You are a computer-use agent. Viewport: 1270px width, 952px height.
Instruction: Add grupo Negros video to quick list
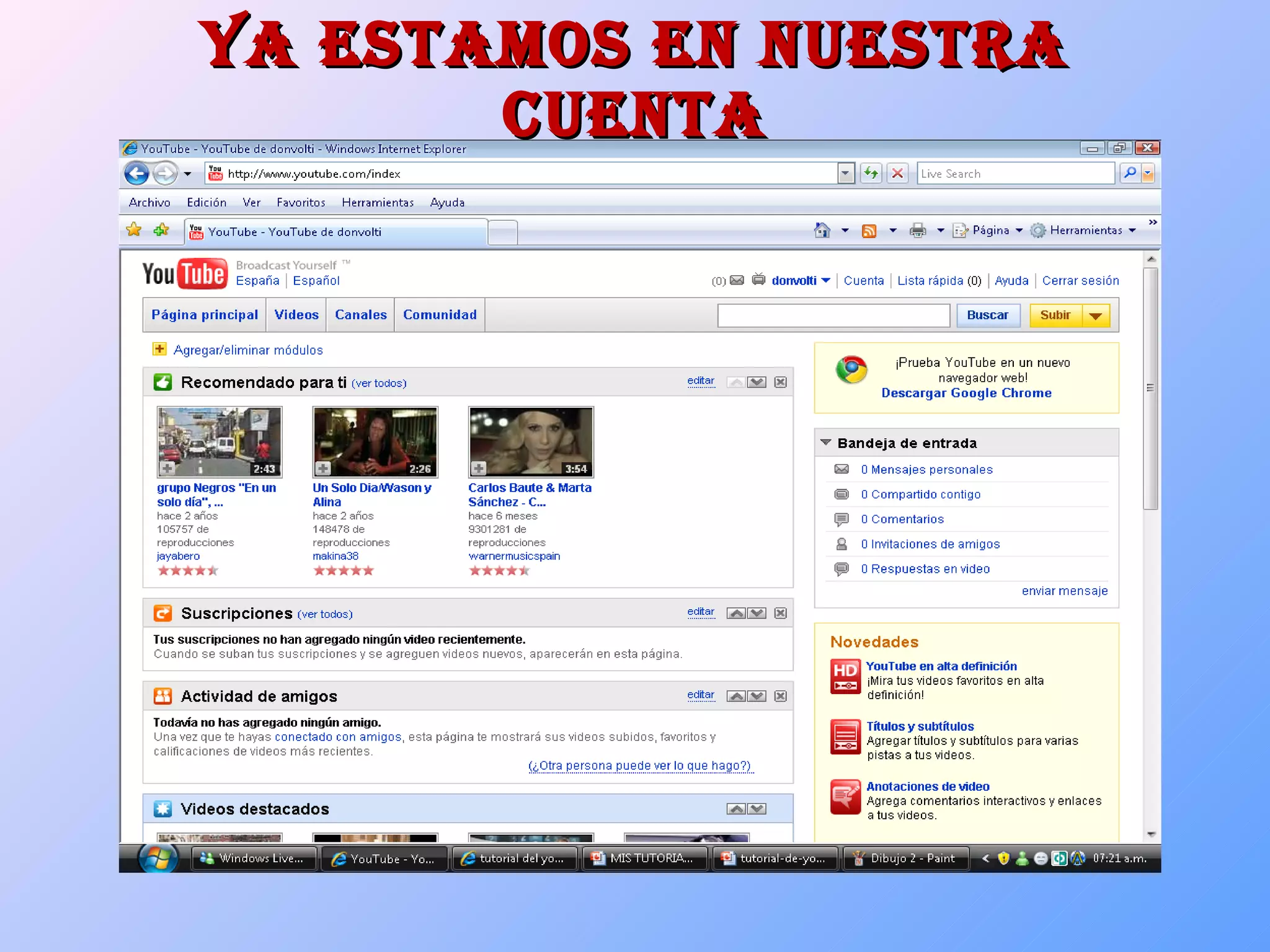(x=167, y=469)
